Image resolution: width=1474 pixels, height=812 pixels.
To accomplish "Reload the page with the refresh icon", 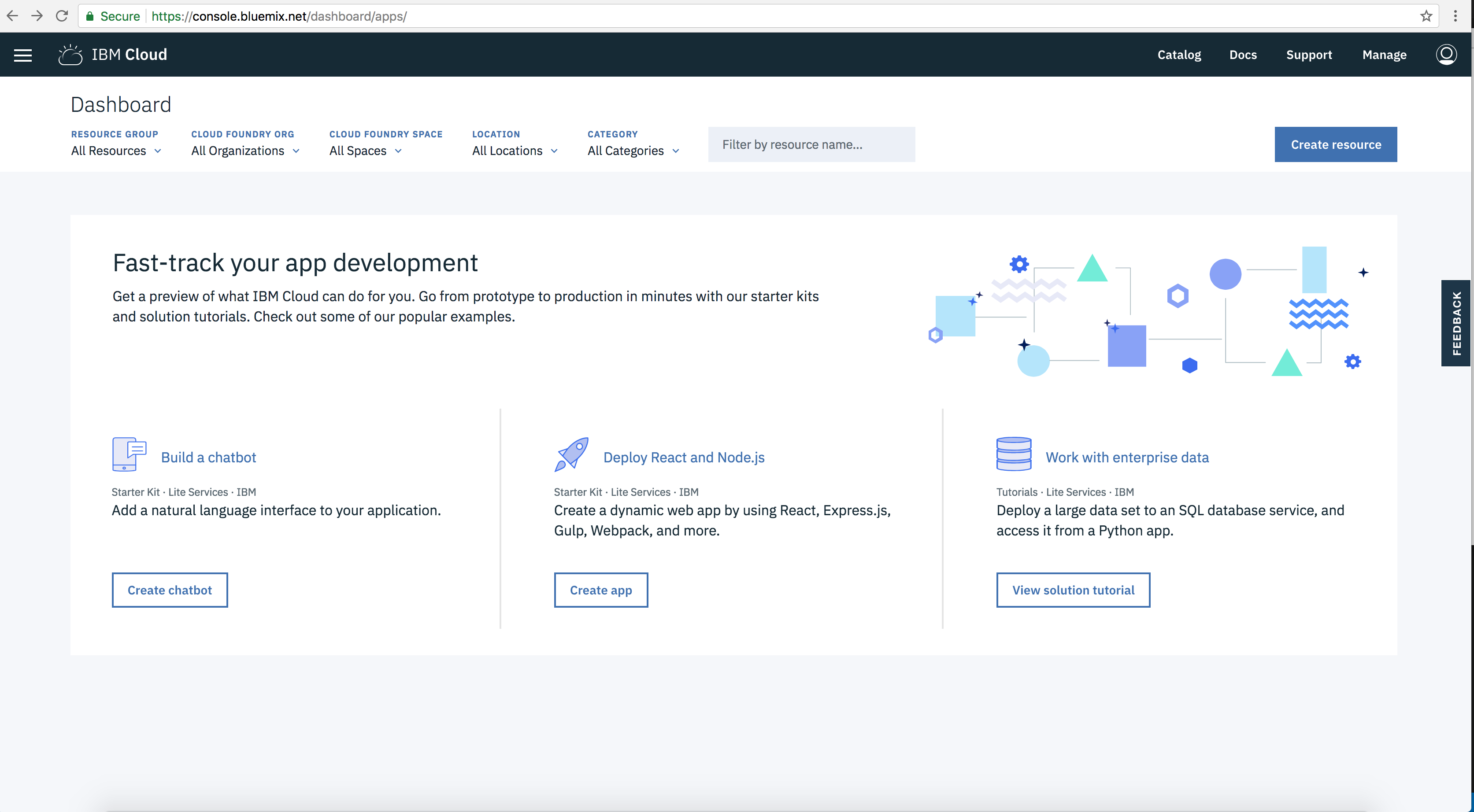I will pyautogui.click(x=62, y=16).
